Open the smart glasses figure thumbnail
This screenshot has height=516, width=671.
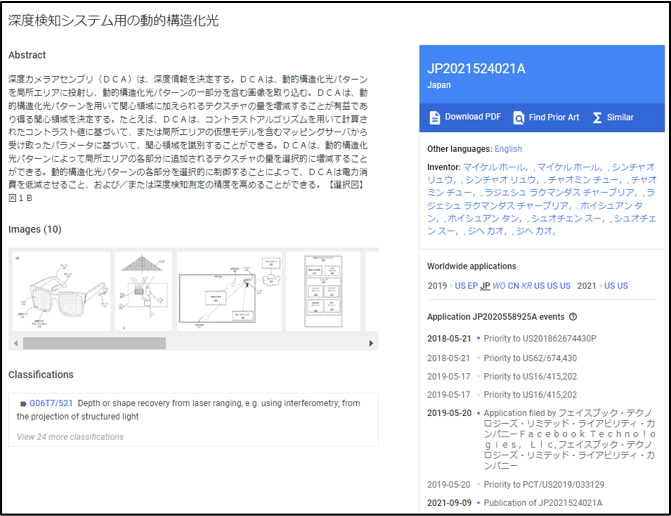click(61, 291)
